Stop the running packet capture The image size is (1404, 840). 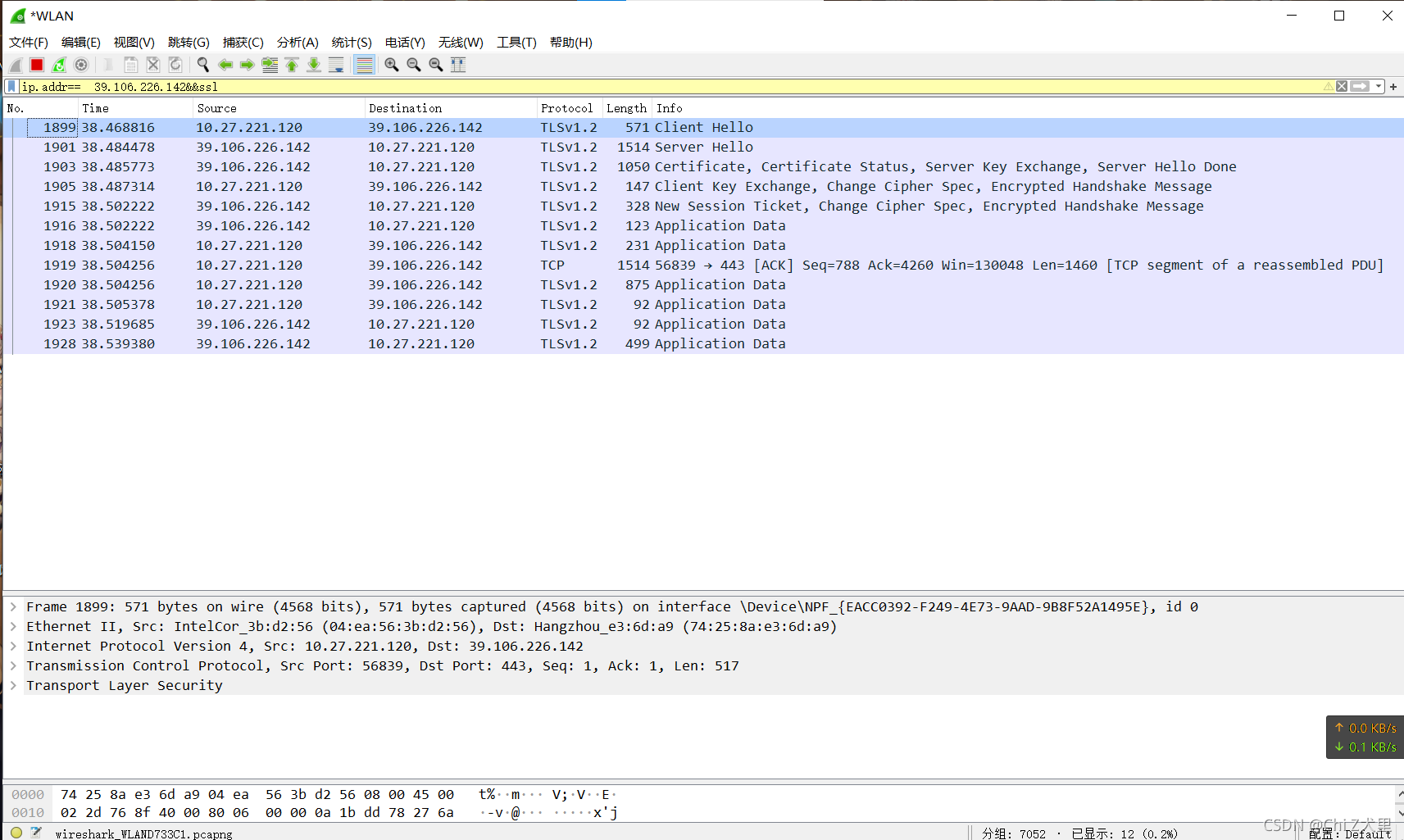pos(37,65)
